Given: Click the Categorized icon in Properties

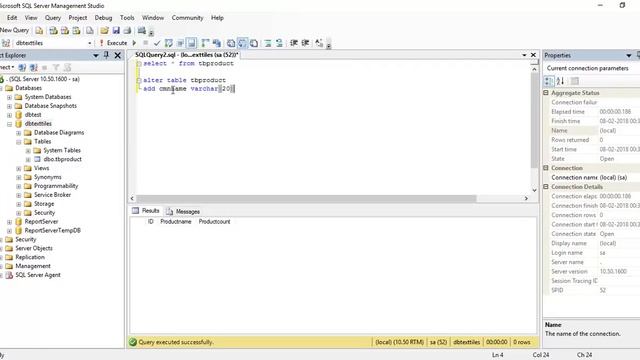Looking at the screenshot, I should (549, 81).
